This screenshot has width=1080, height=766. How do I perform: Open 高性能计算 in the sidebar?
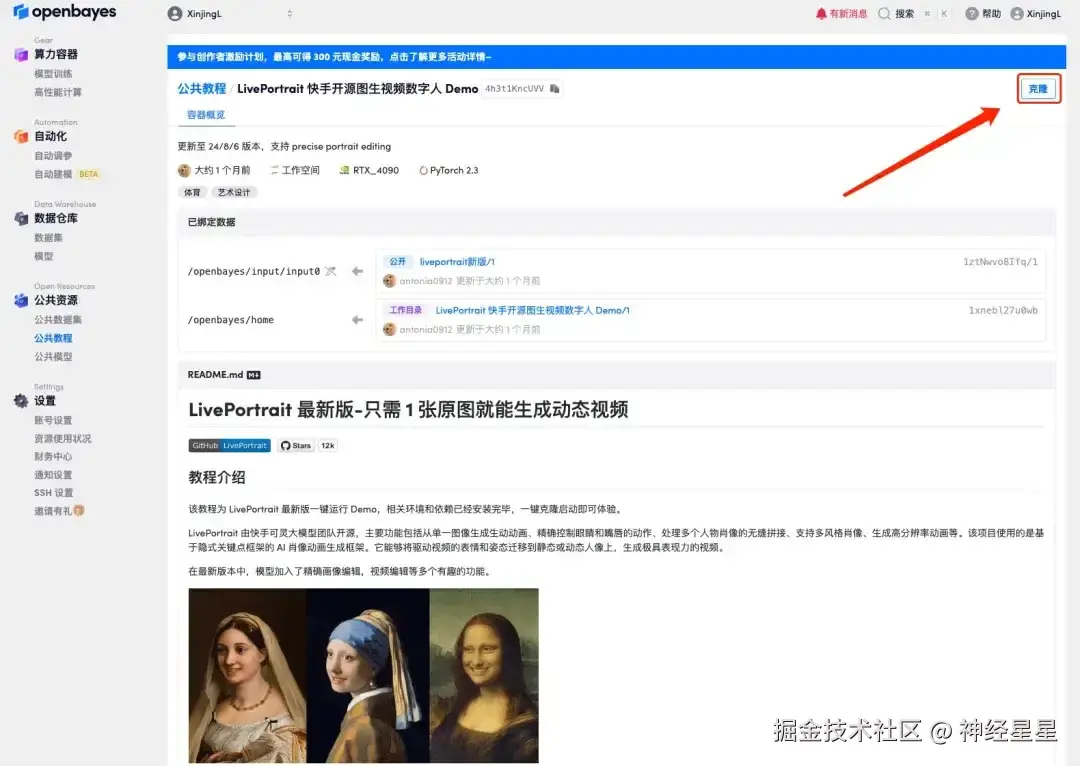click(x=58, y=92)
